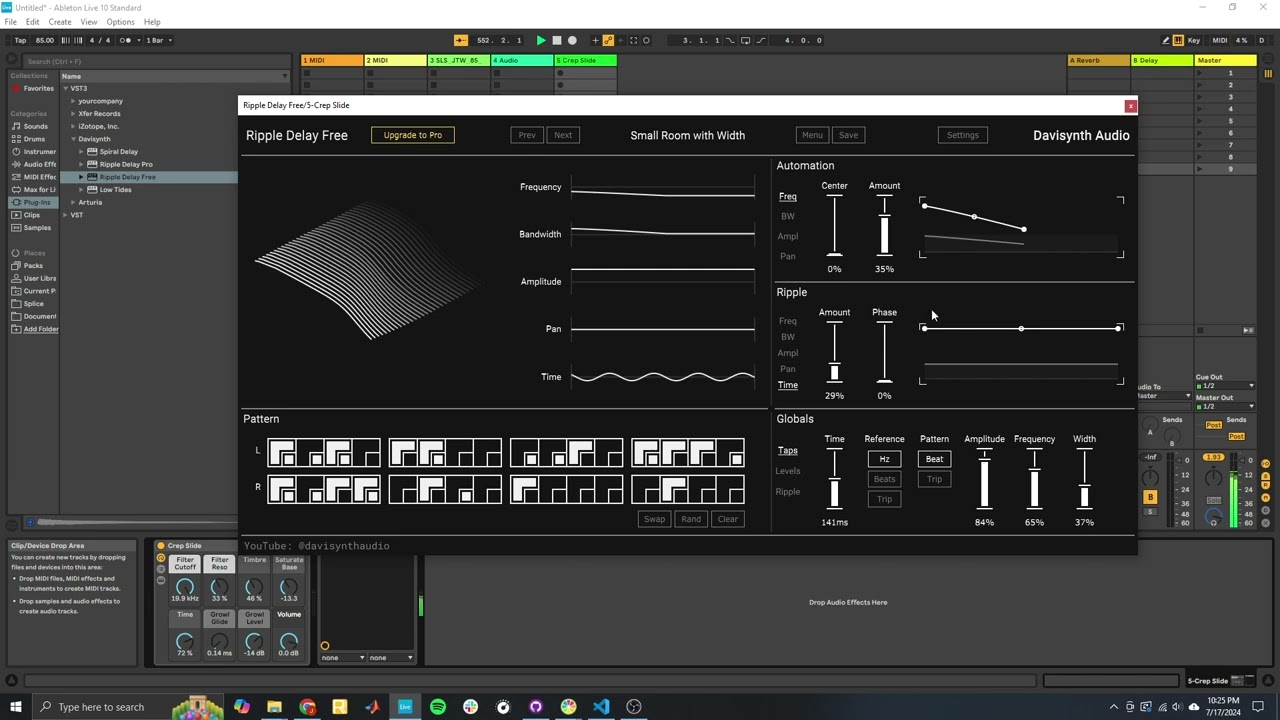The height and width of the screenshot is (720, 1280).
Task: Save the current Ripple Delay preset
Action: pos(848,135)
